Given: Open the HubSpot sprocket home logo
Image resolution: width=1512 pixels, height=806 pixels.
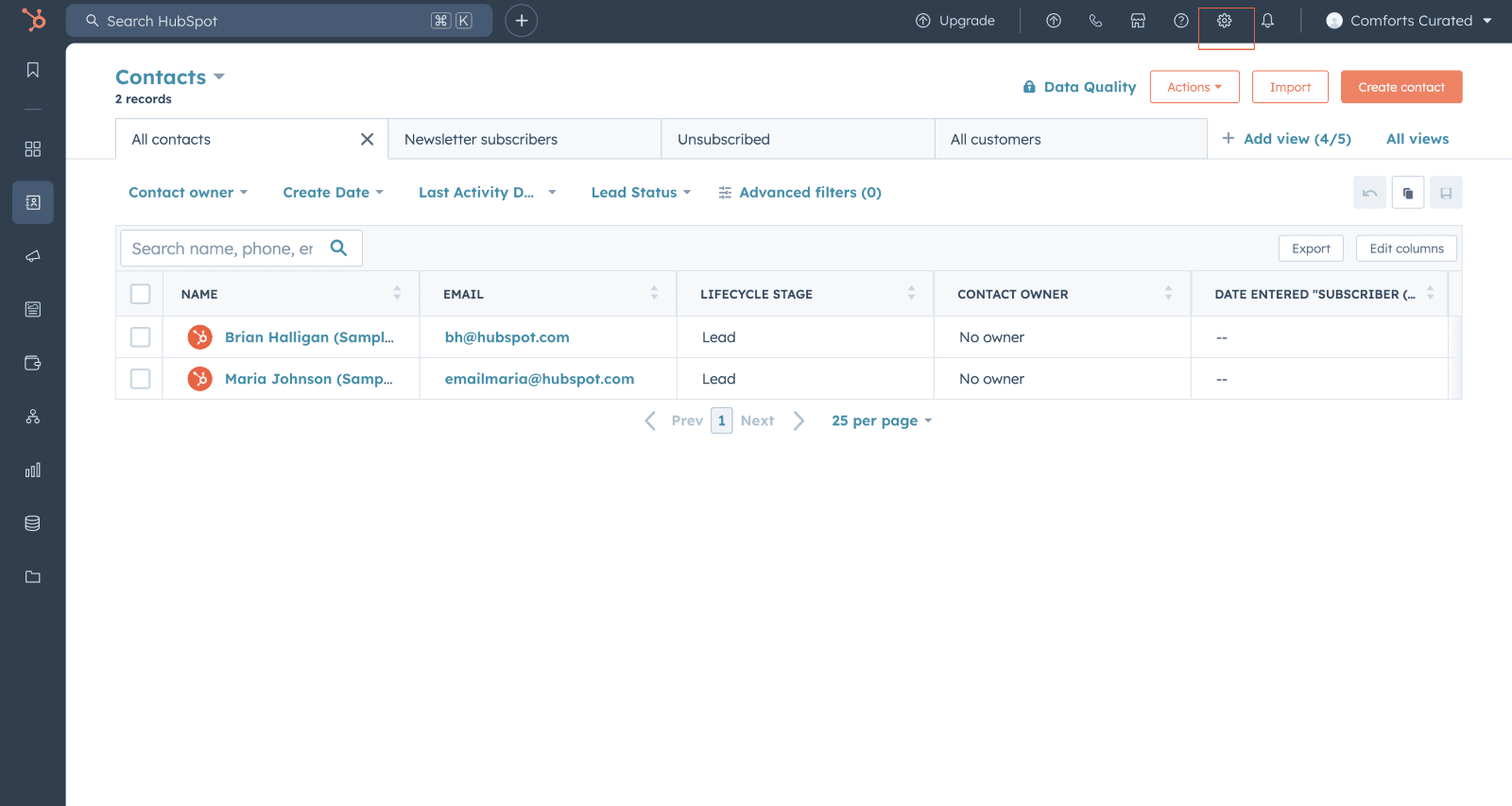Looking at the screenshot, I should (x=33, y=20).
